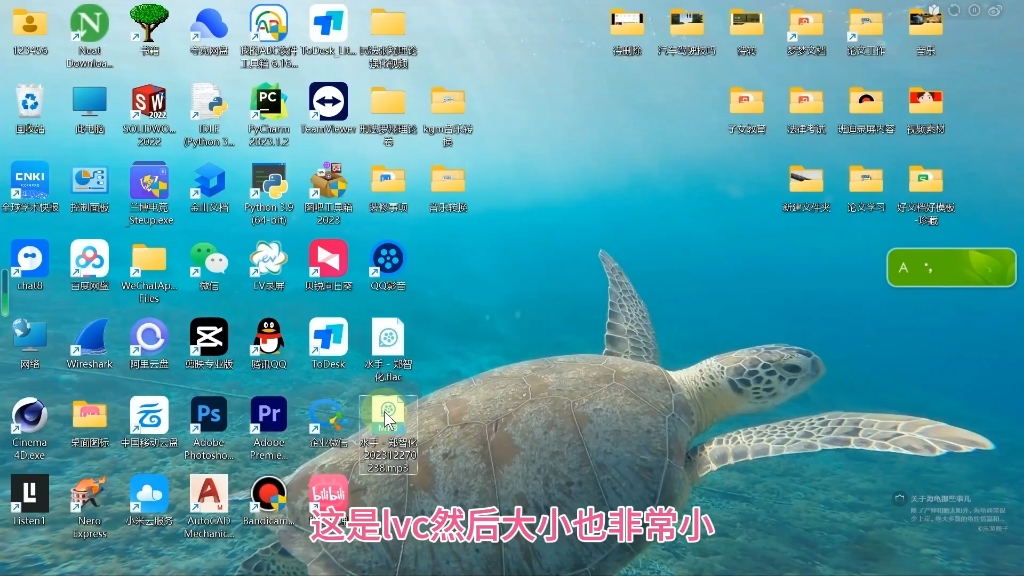Open SOLIDWORKS 2022
The image size is (1024, 576).
pyautogui.click(x=148, y=103)
